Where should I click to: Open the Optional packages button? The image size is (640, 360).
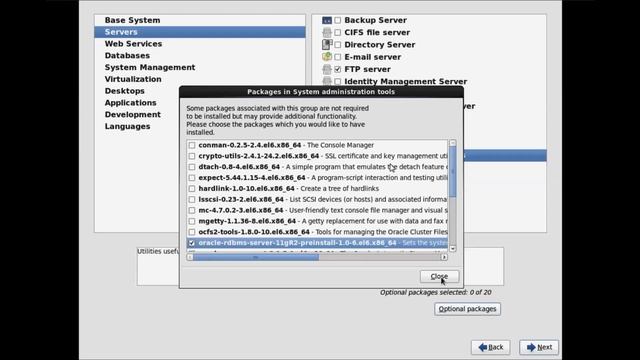coord(467,309)
